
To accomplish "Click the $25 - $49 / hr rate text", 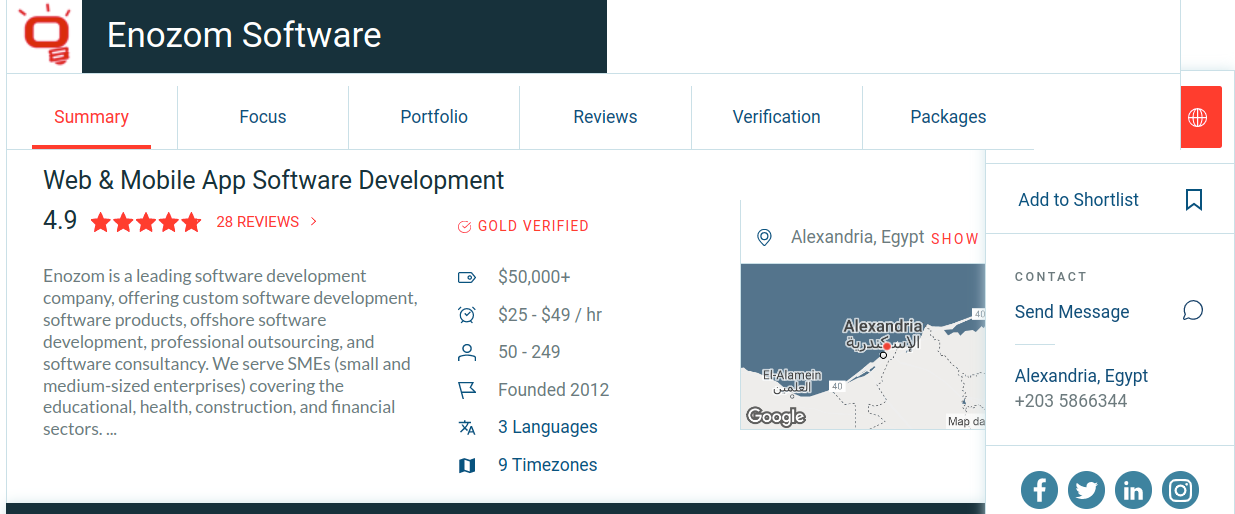I will [550, 315].
